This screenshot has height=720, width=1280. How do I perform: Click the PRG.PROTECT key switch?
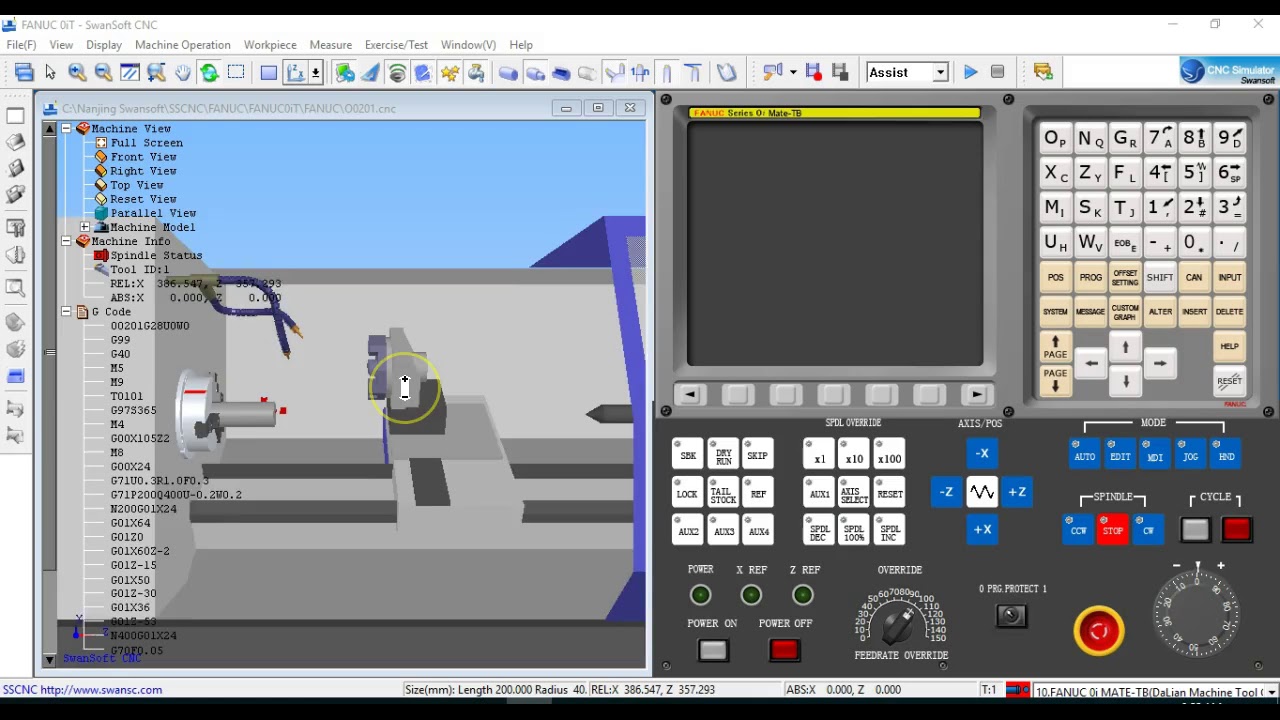[1011, 615]
